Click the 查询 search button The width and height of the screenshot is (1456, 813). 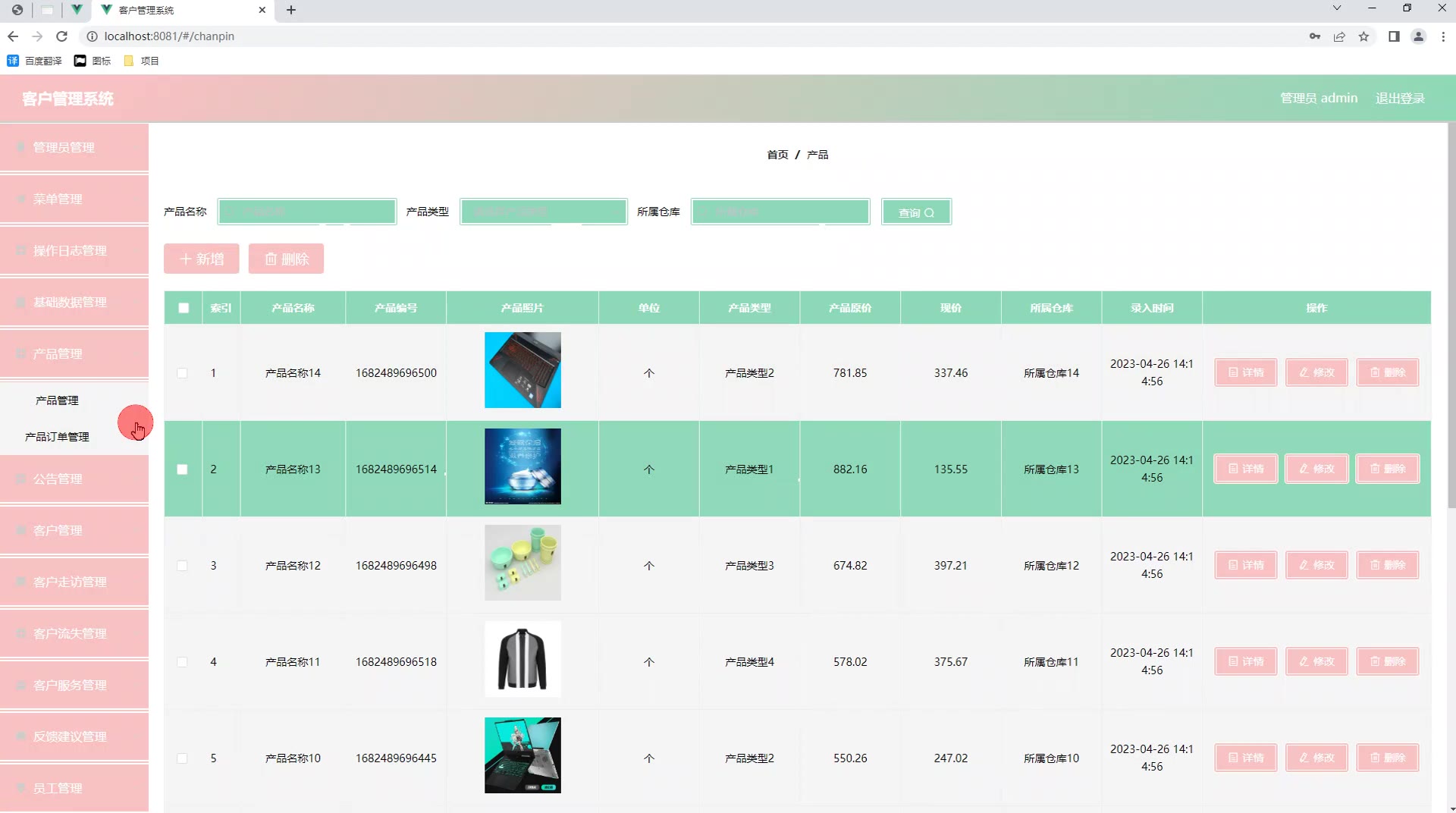tap(916, 212)
